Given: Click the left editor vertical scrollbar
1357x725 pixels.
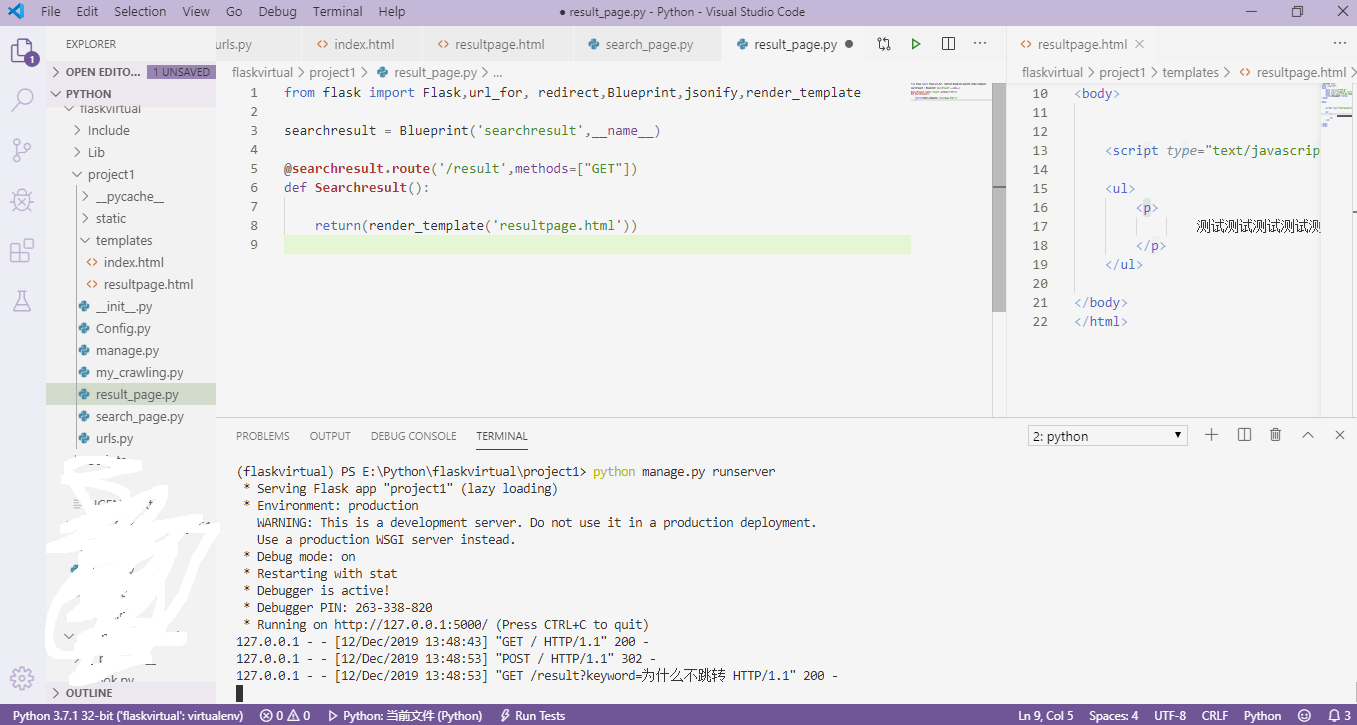Looking at the screenshot, I should (999, 198).
